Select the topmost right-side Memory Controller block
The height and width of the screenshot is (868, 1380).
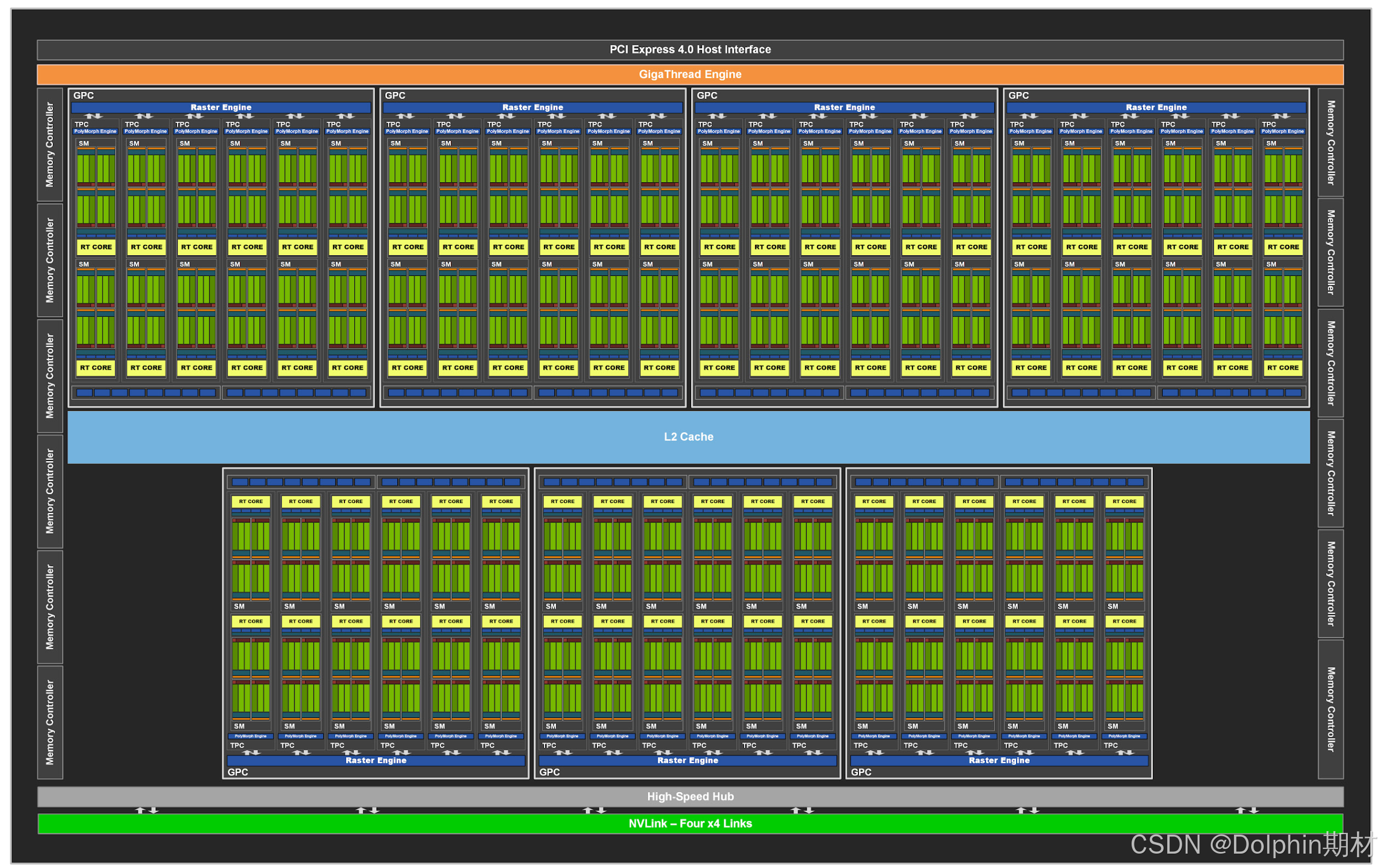[x=1330, y=142]
